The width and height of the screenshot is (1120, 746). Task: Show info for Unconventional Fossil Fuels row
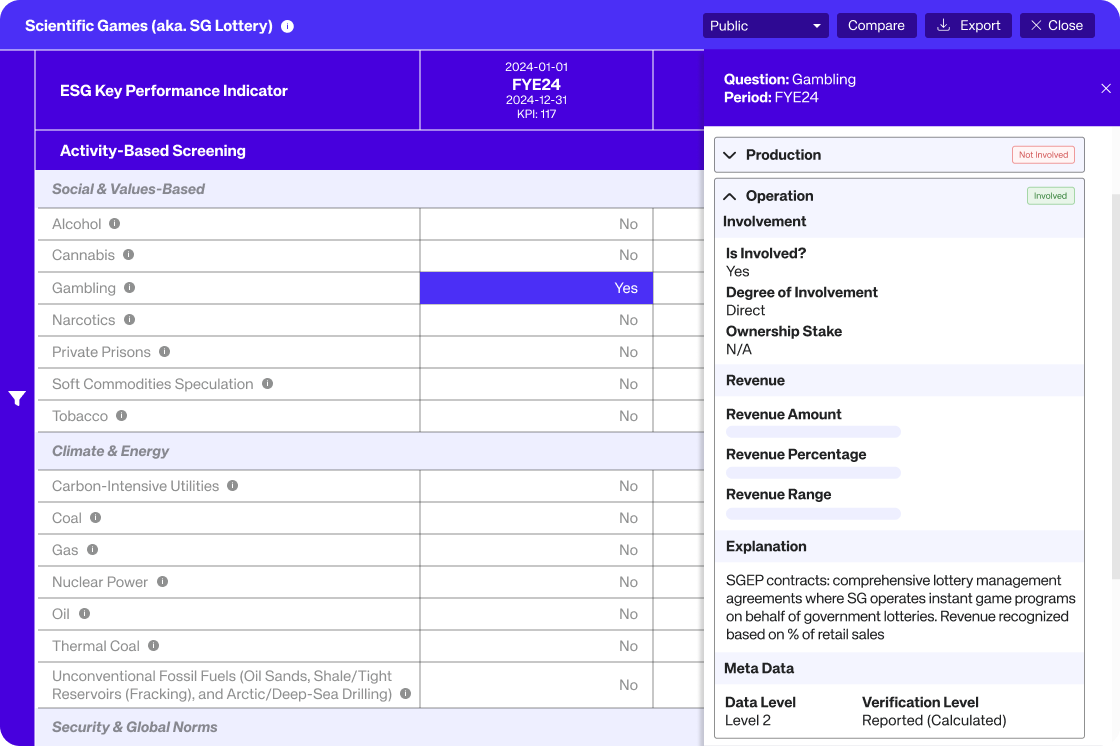(406, 694)
